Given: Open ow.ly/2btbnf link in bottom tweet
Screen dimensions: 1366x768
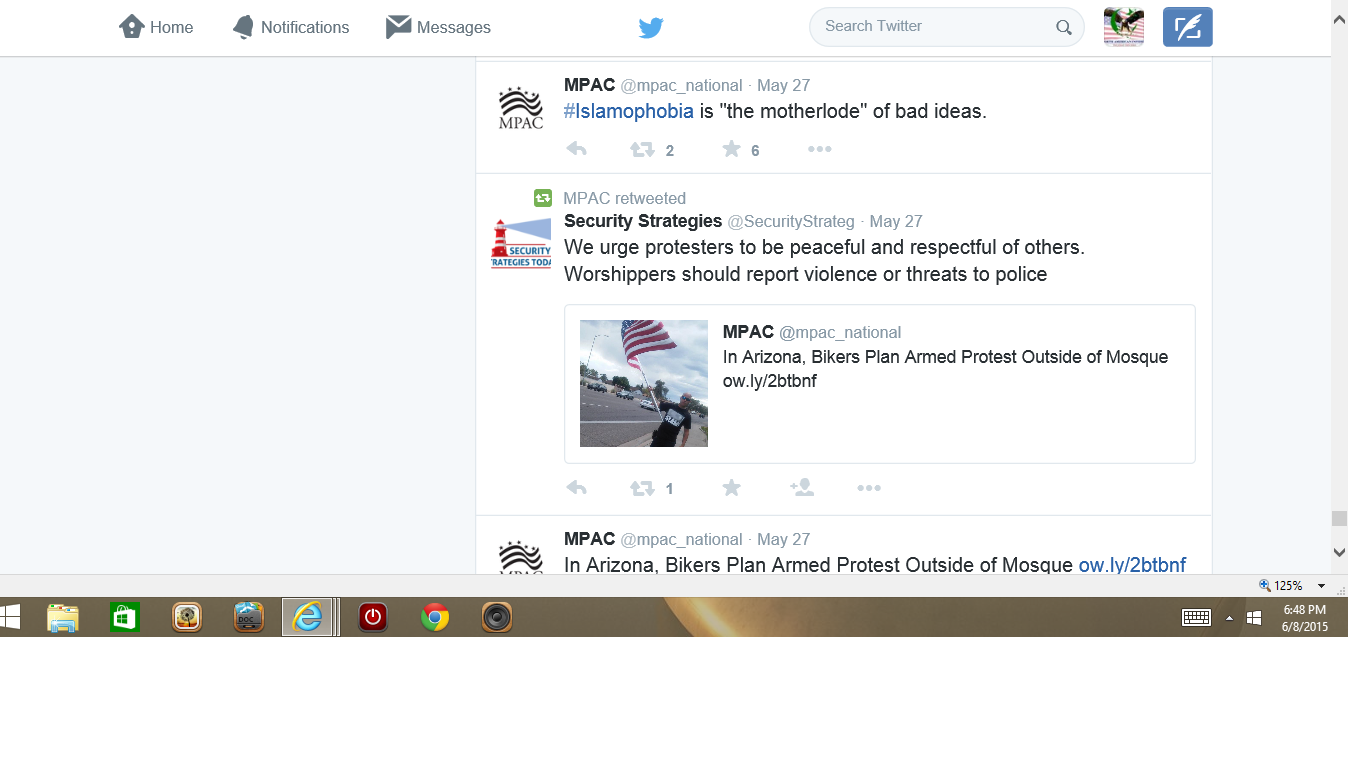Looking at the screenshot, I should point(1132,565).
